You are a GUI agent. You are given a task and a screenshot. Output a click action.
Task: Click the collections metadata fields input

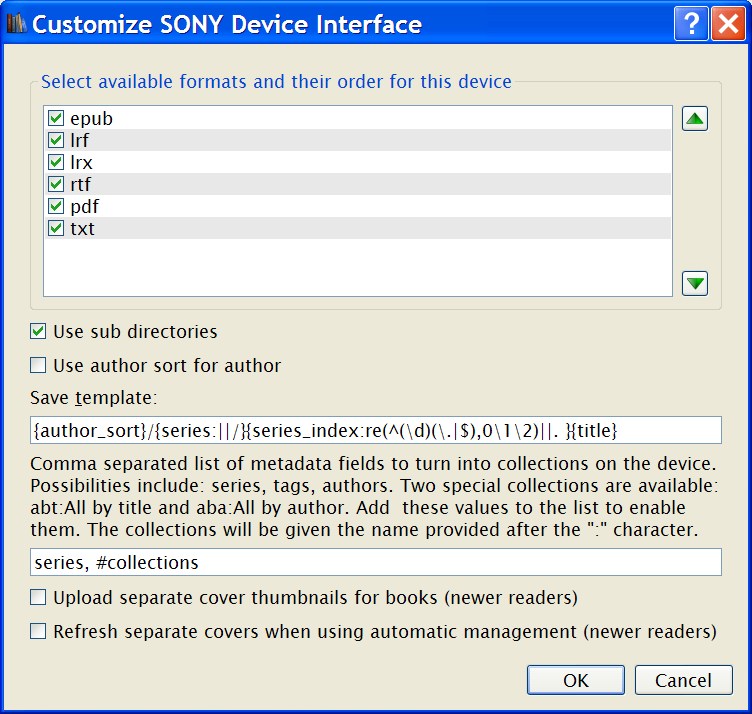point(375,563)
